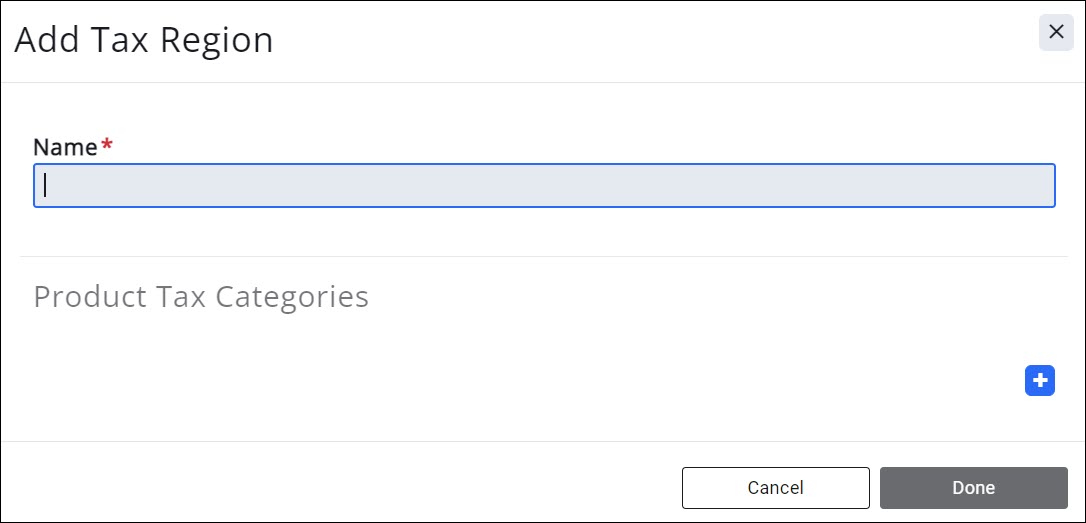Dismiss the dialog using the top-right X

point(1056,33)
